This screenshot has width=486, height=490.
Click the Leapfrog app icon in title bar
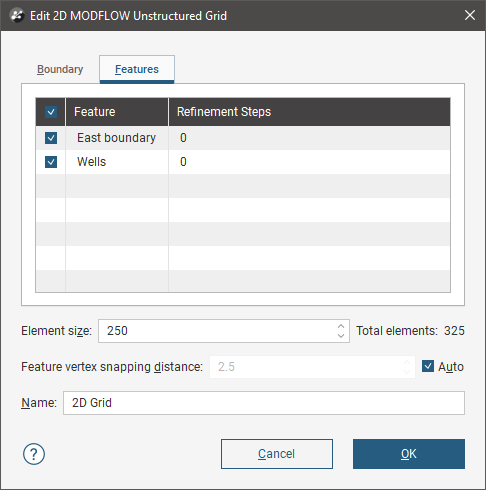click(17, 15)
